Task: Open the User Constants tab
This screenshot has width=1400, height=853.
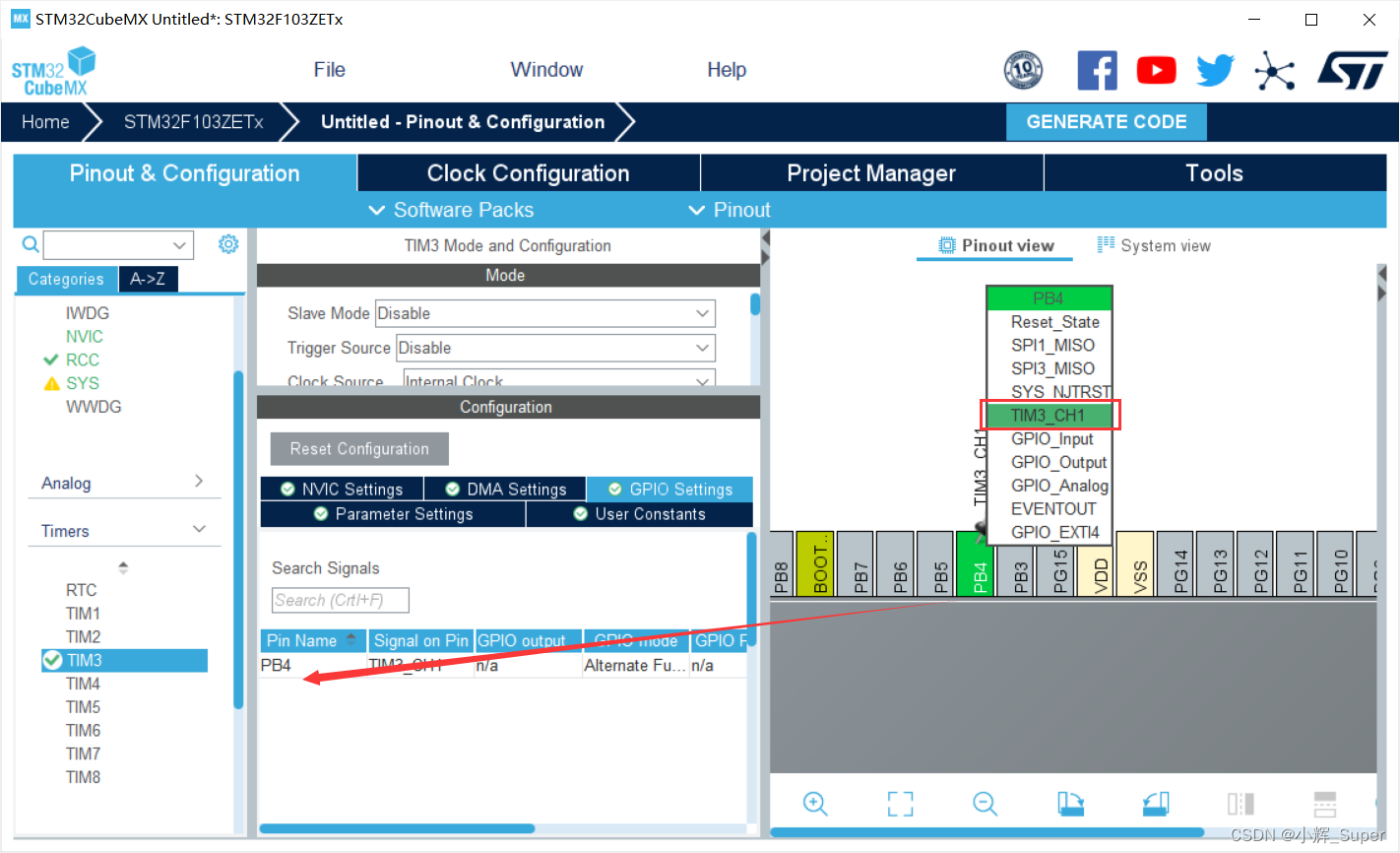Action: (x=640, y=514)
